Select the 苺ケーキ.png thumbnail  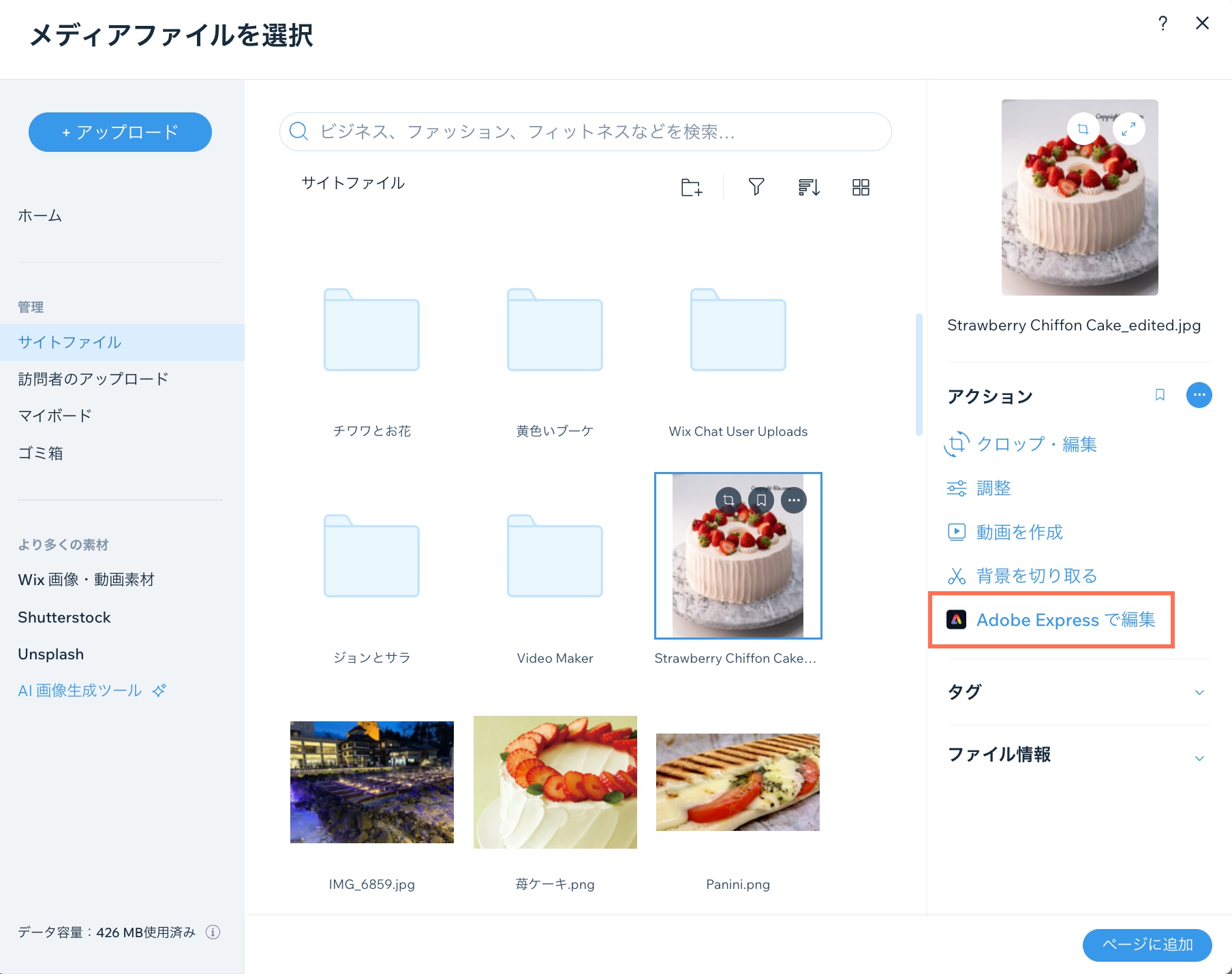(555, 782)
